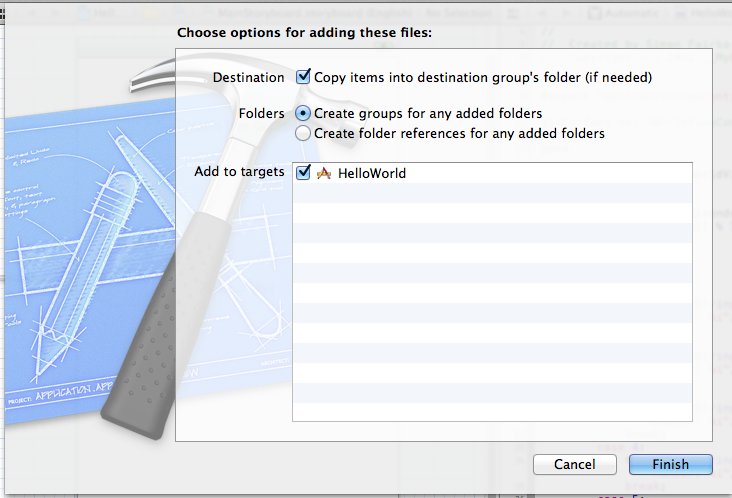The image size is (732, 498).
Task: Click the 'Create groups for any added folders' text
Action: (x=428, y=113)
